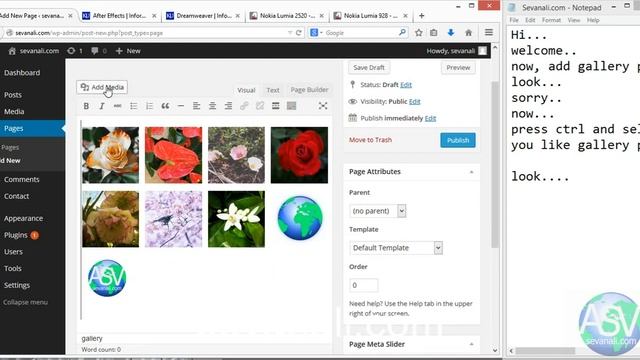Open View menu in Notepad
Screen dimensions: 640x360
tap(573, 20)
